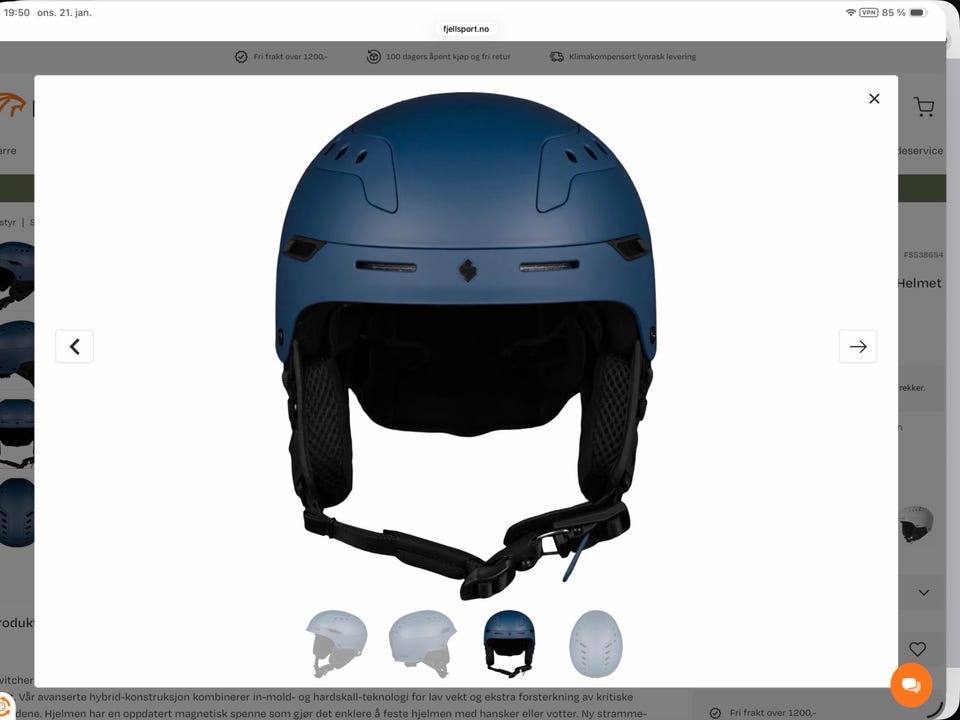960x720 pixels.
Task: Check the battery status icon
Action: click(x=918, y=12)
